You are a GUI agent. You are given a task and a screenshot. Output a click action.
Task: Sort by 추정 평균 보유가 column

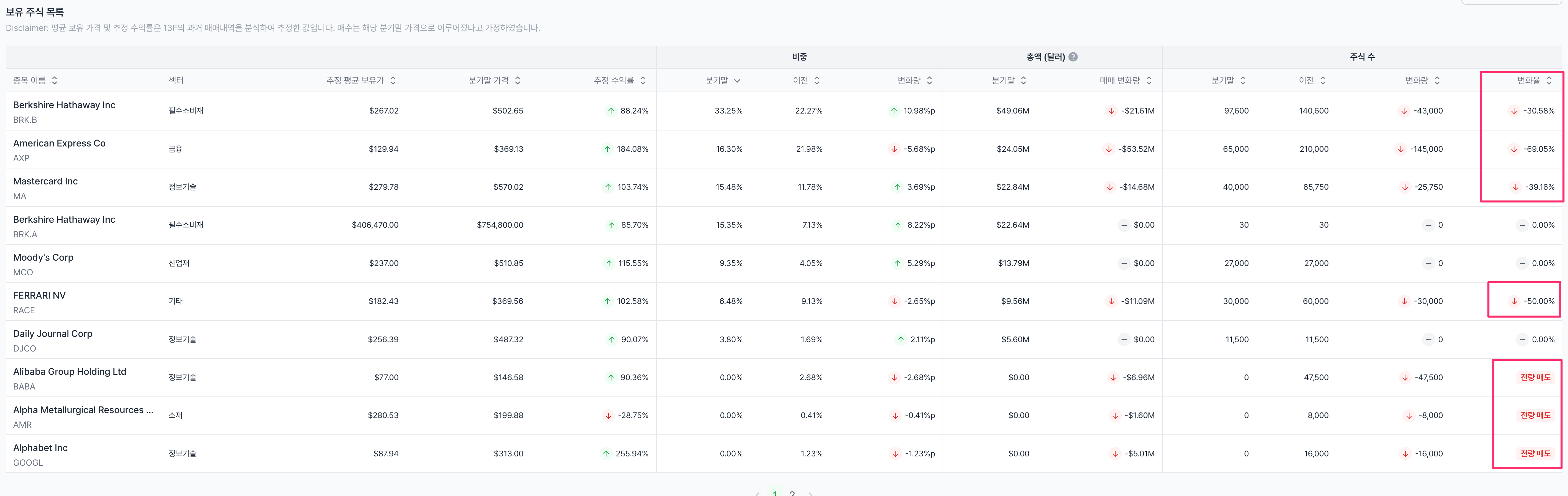(392, 80)
